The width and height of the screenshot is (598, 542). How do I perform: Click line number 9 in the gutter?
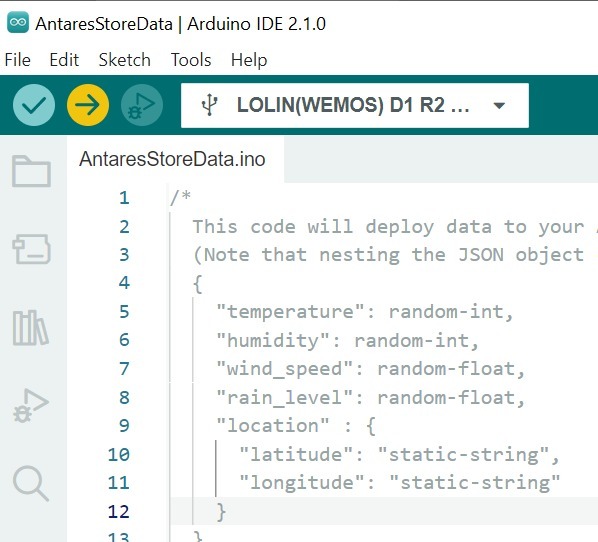(124, 425)
